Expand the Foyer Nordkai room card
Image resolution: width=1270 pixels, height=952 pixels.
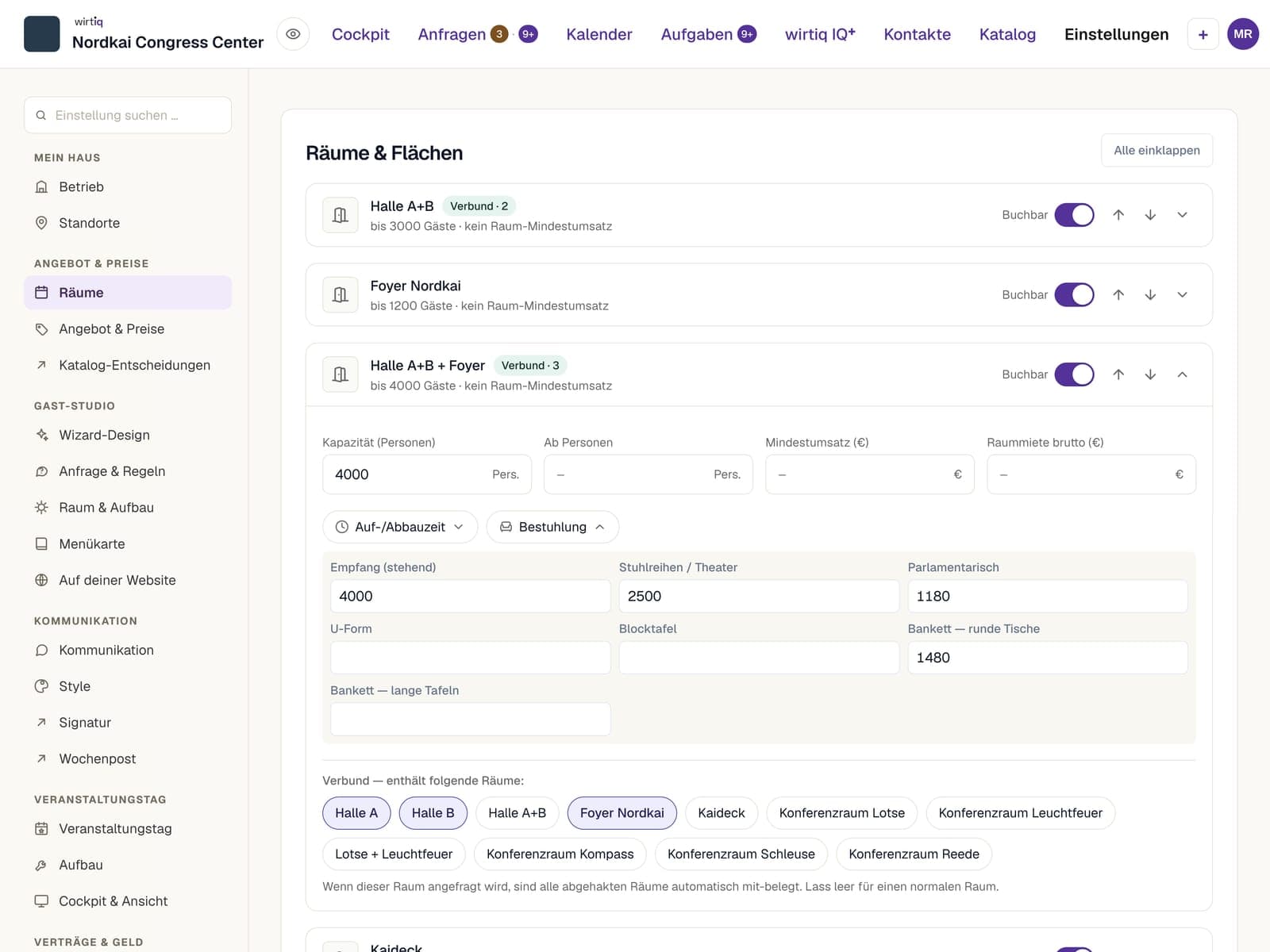pos(1182,294)
